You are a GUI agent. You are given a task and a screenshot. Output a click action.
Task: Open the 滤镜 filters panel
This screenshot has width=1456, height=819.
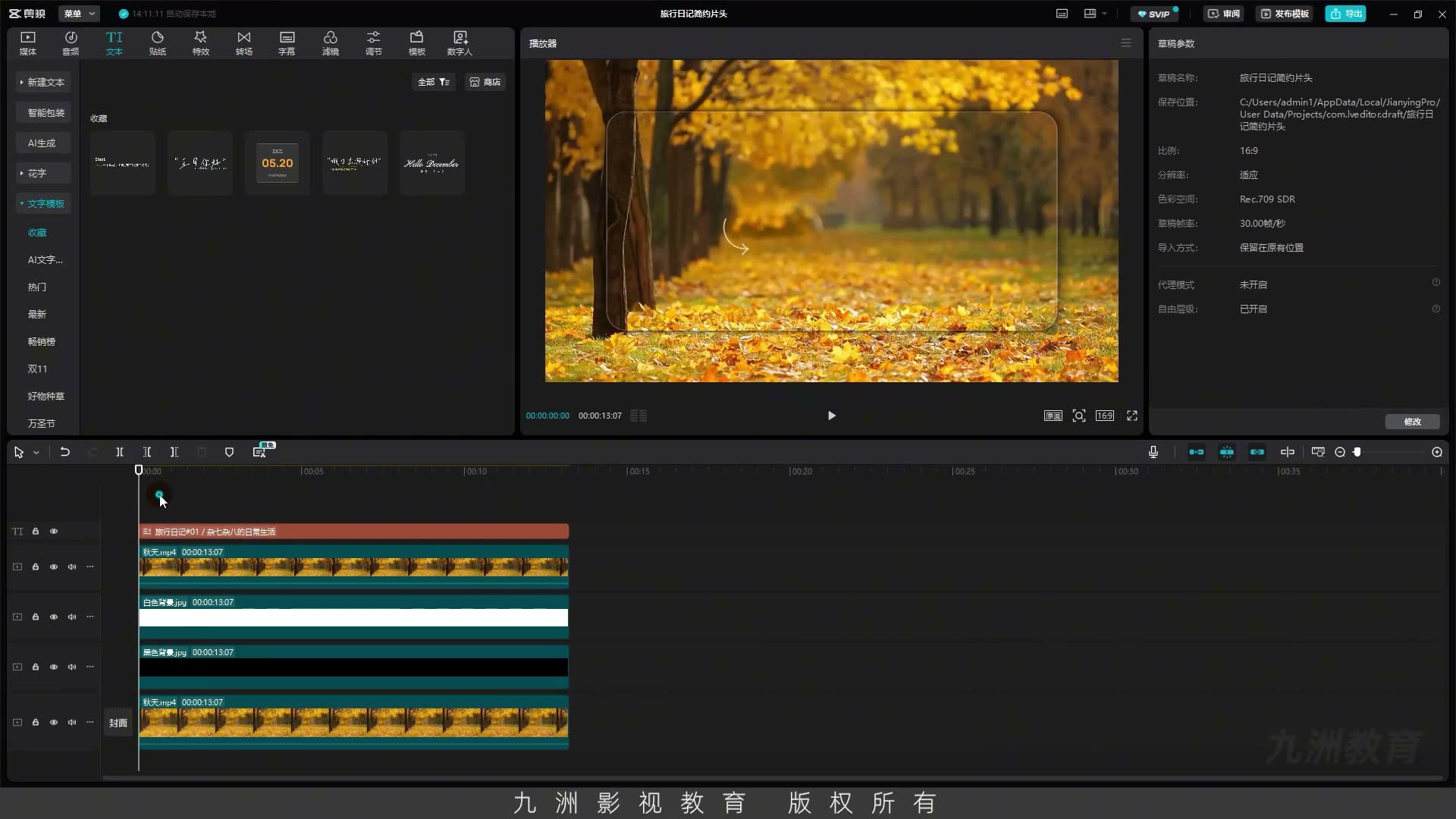tap(331, 43)
